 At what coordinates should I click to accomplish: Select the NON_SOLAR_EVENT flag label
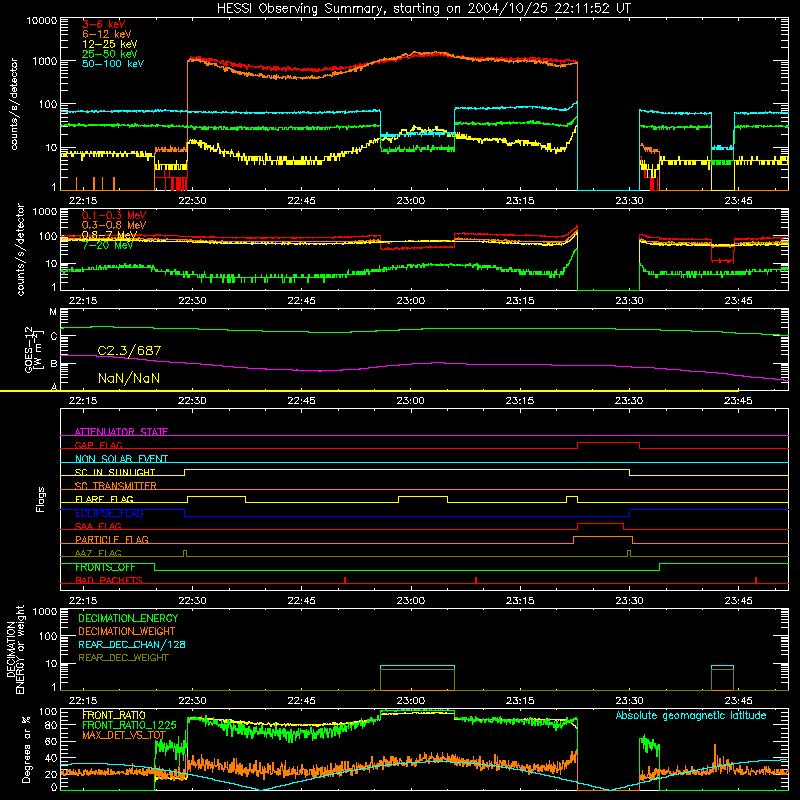click(121, 459)
